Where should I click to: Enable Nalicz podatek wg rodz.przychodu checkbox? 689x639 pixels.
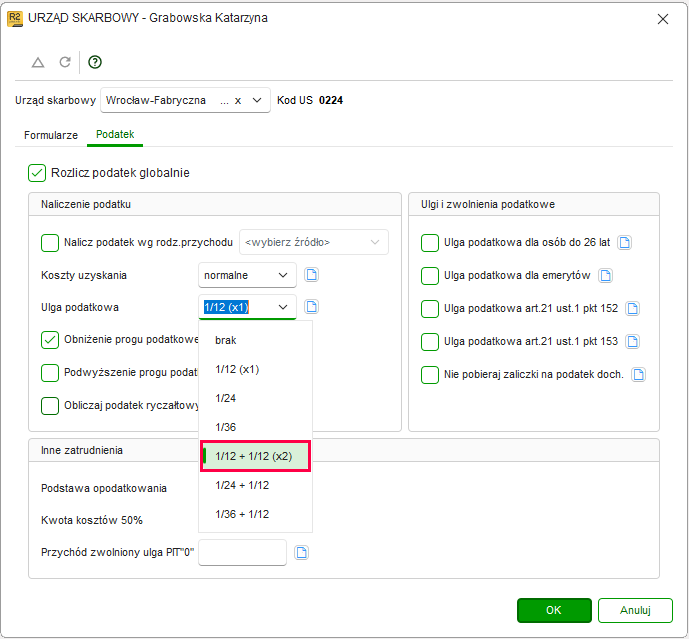coord(50,243)
